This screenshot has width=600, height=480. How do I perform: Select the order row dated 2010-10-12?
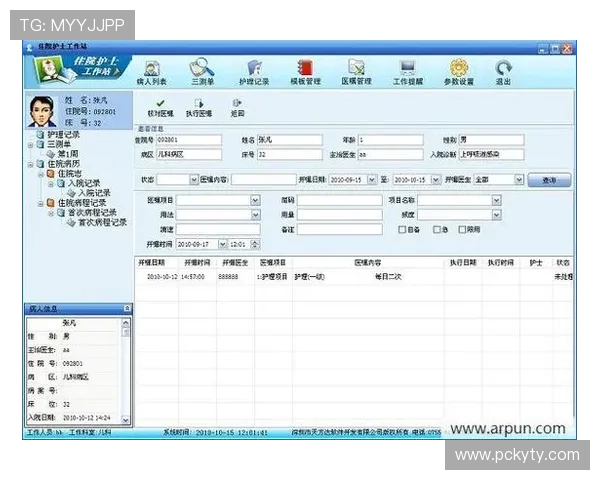coord(354,276)
